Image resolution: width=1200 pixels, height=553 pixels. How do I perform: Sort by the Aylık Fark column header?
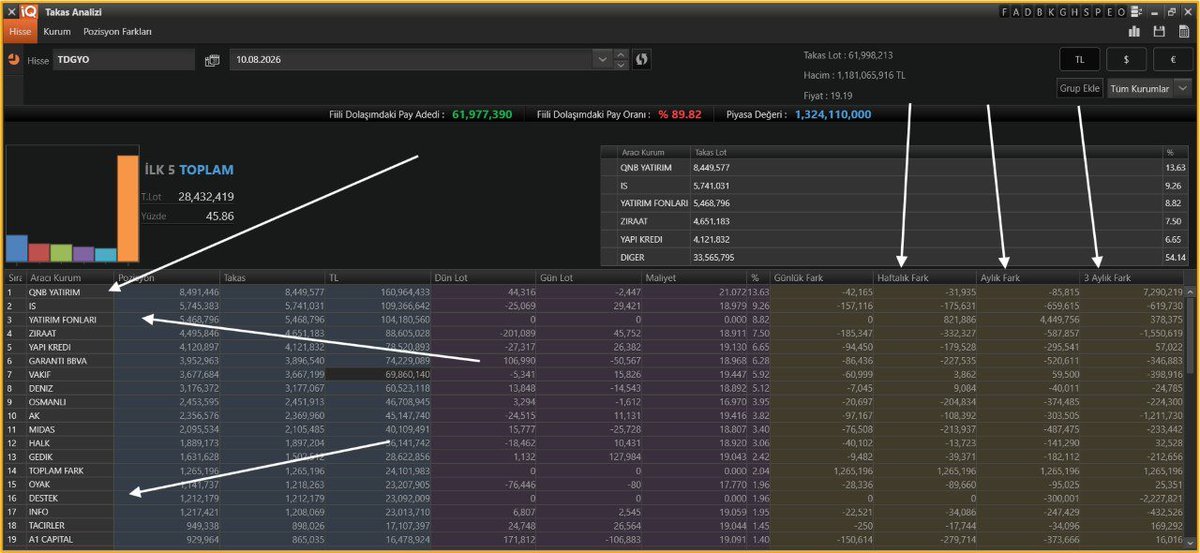(1029, 277)
